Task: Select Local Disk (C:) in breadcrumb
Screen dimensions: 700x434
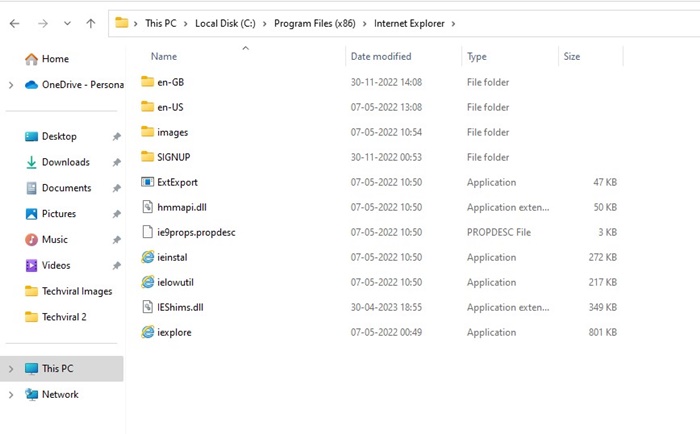Action: [x=225, y=23]
